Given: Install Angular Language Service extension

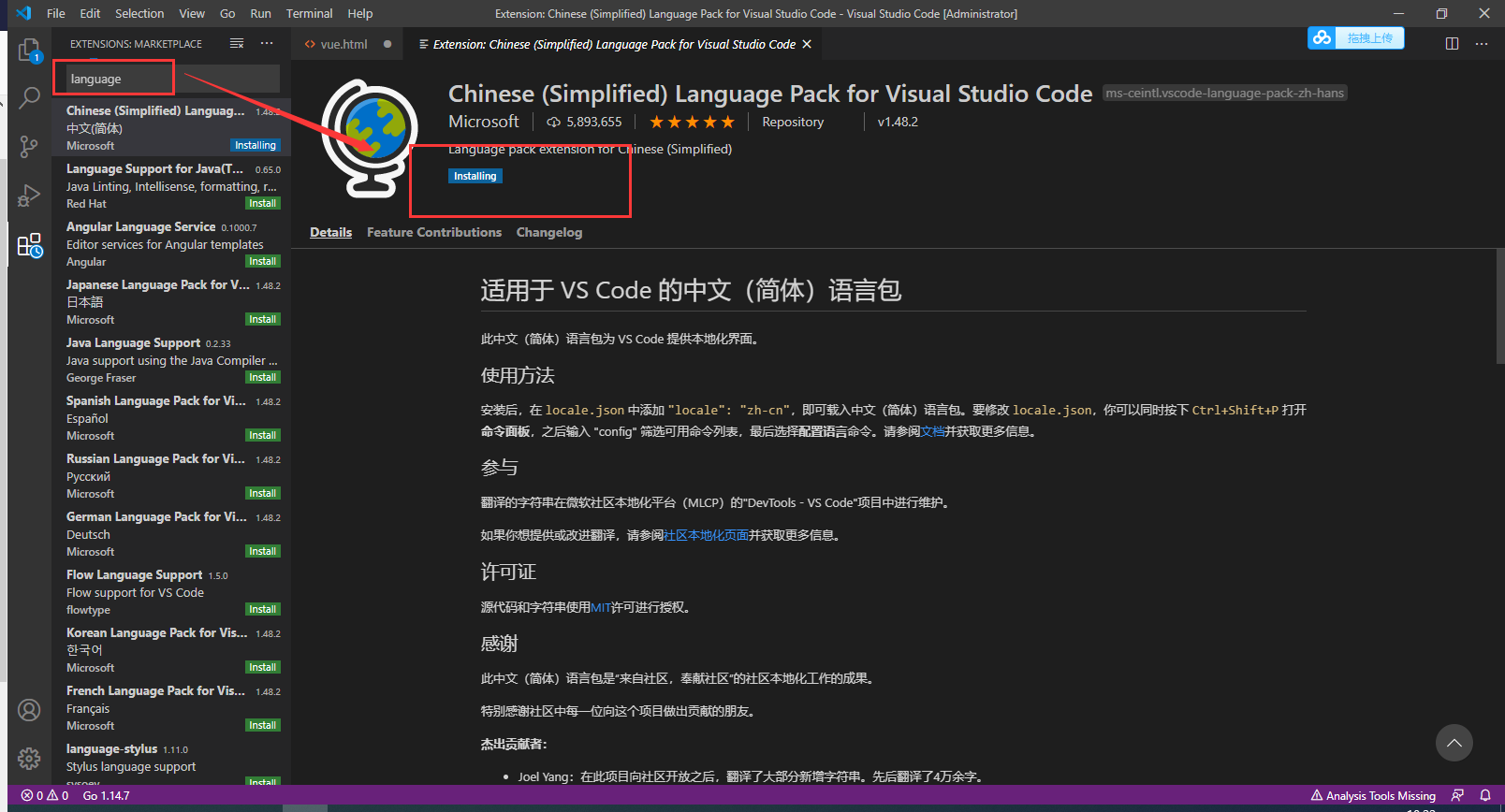Looking at the screenshot, I should tap(262, 261).
